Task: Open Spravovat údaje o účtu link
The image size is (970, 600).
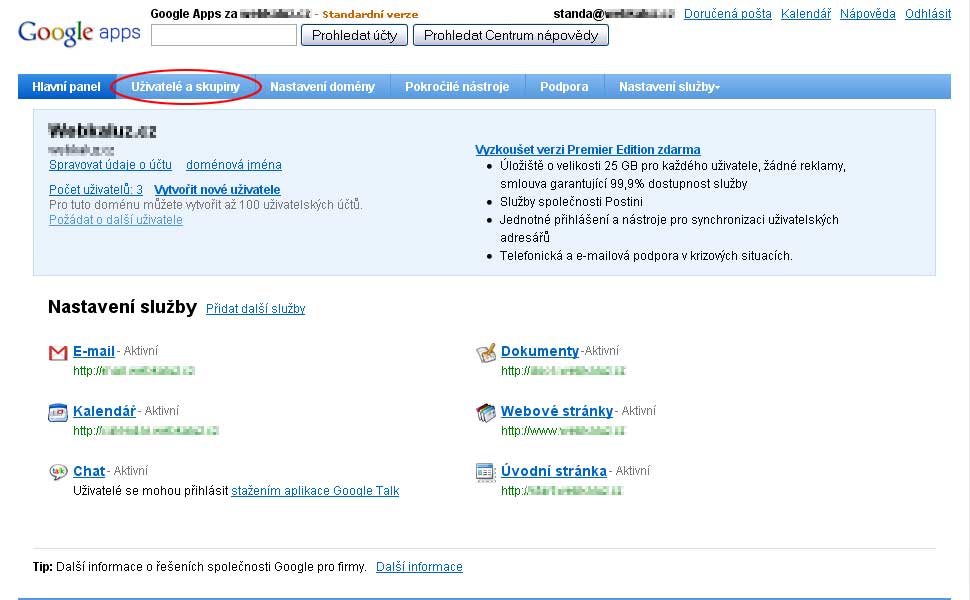Action: pyautogui.click(x=110, y=165)
